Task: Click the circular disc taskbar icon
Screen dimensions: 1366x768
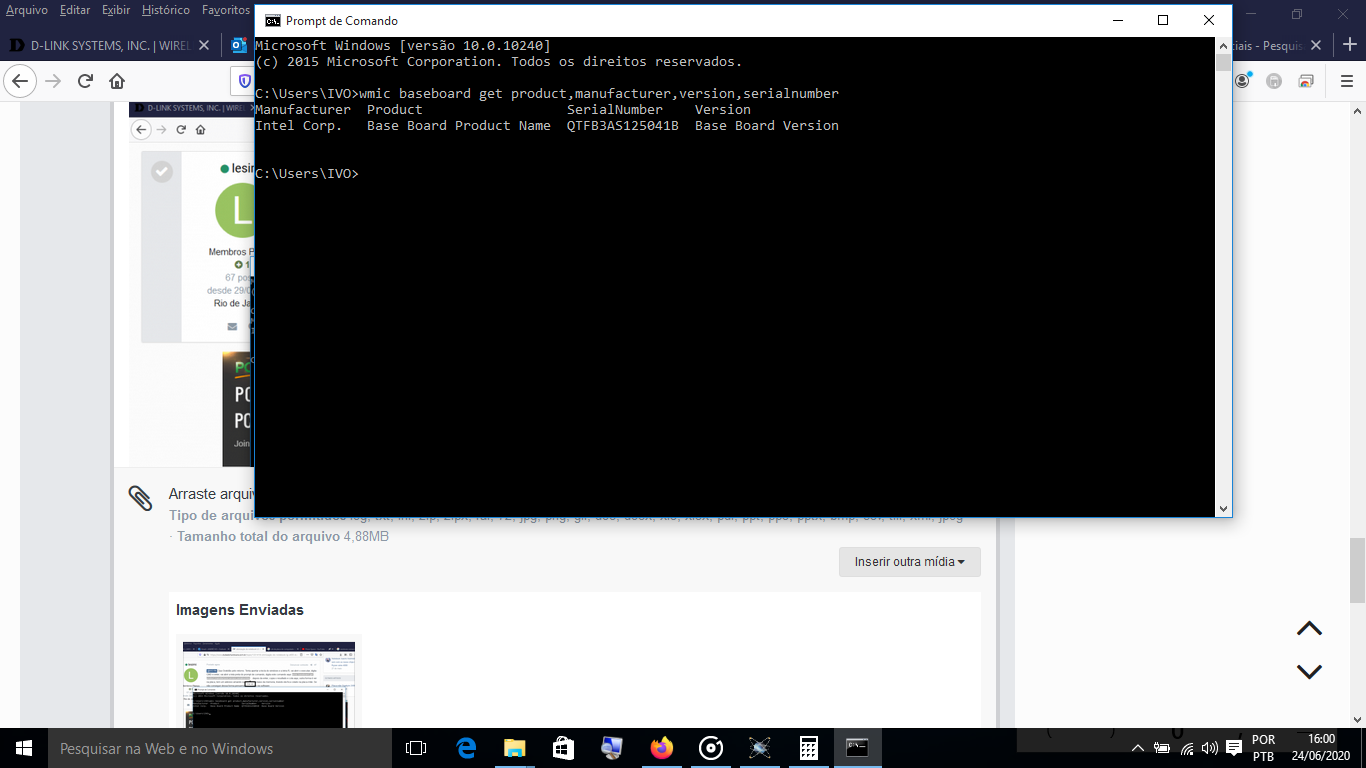Action: coord(711,748)
